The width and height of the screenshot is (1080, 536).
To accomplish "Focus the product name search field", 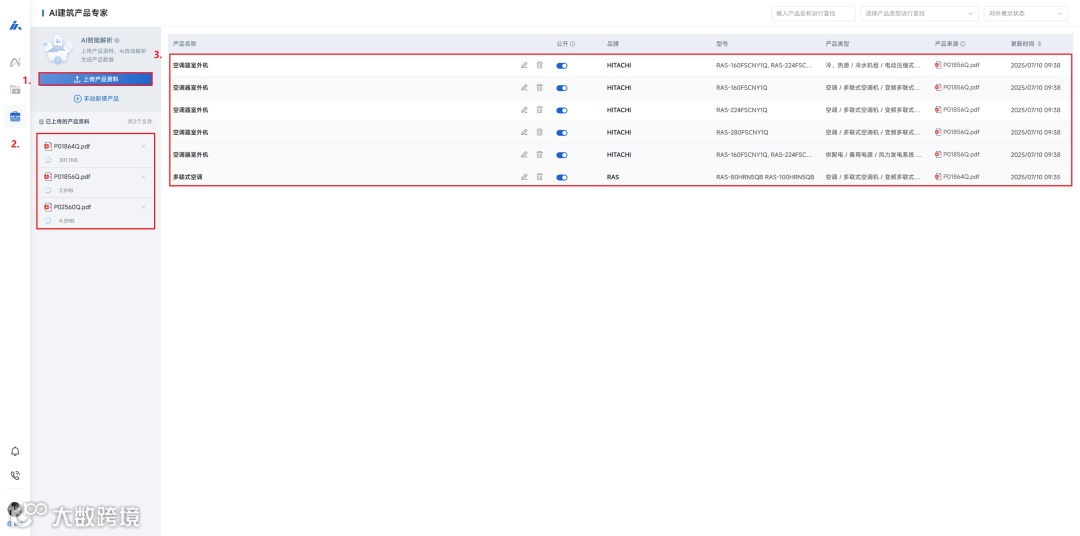I will 813,14.
